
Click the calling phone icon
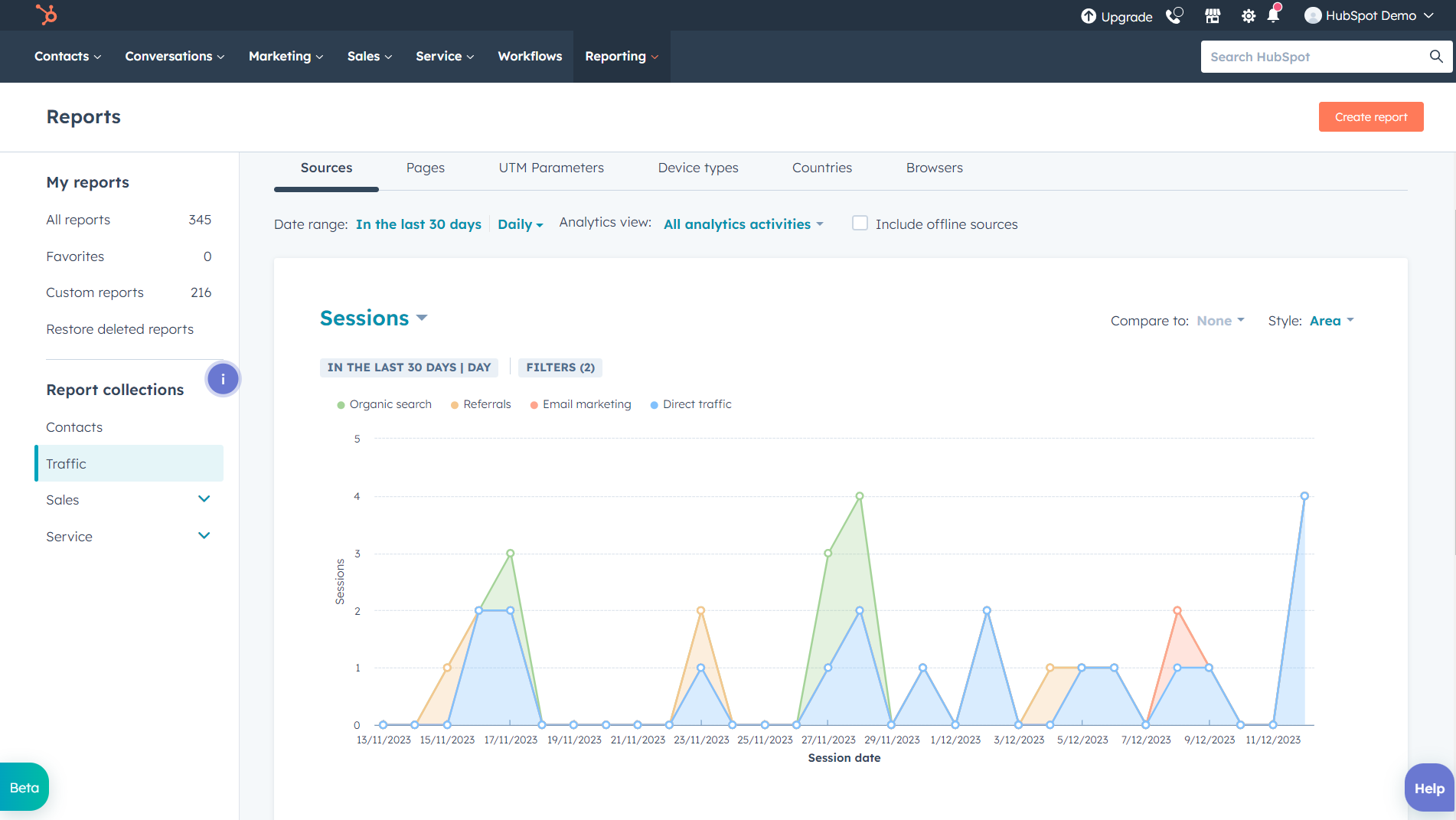click(x=1174, y=15)
